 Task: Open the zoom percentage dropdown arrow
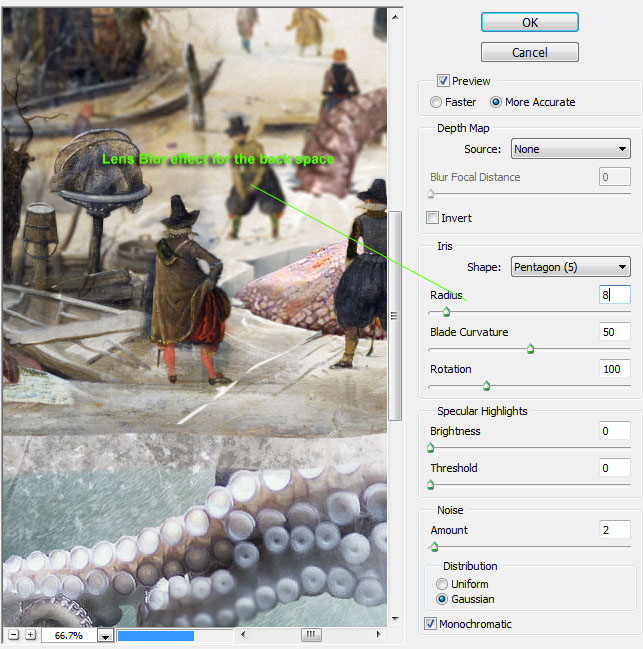click(106, 636)
